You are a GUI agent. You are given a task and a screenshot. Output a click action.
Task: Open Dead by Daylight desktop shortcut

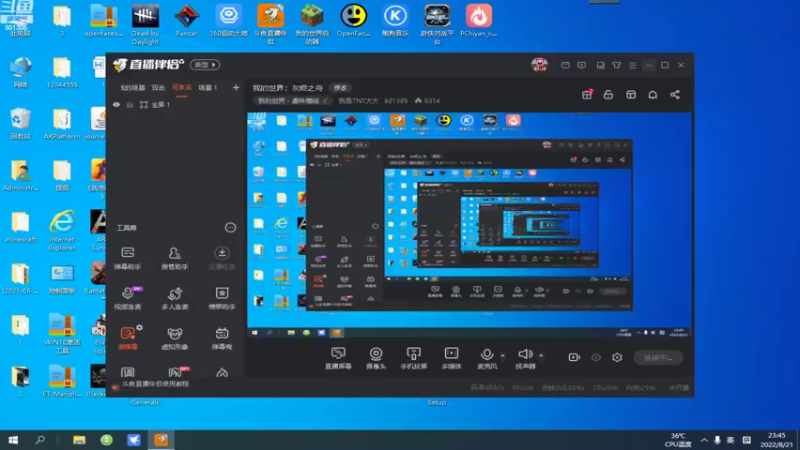pos(145,23)
